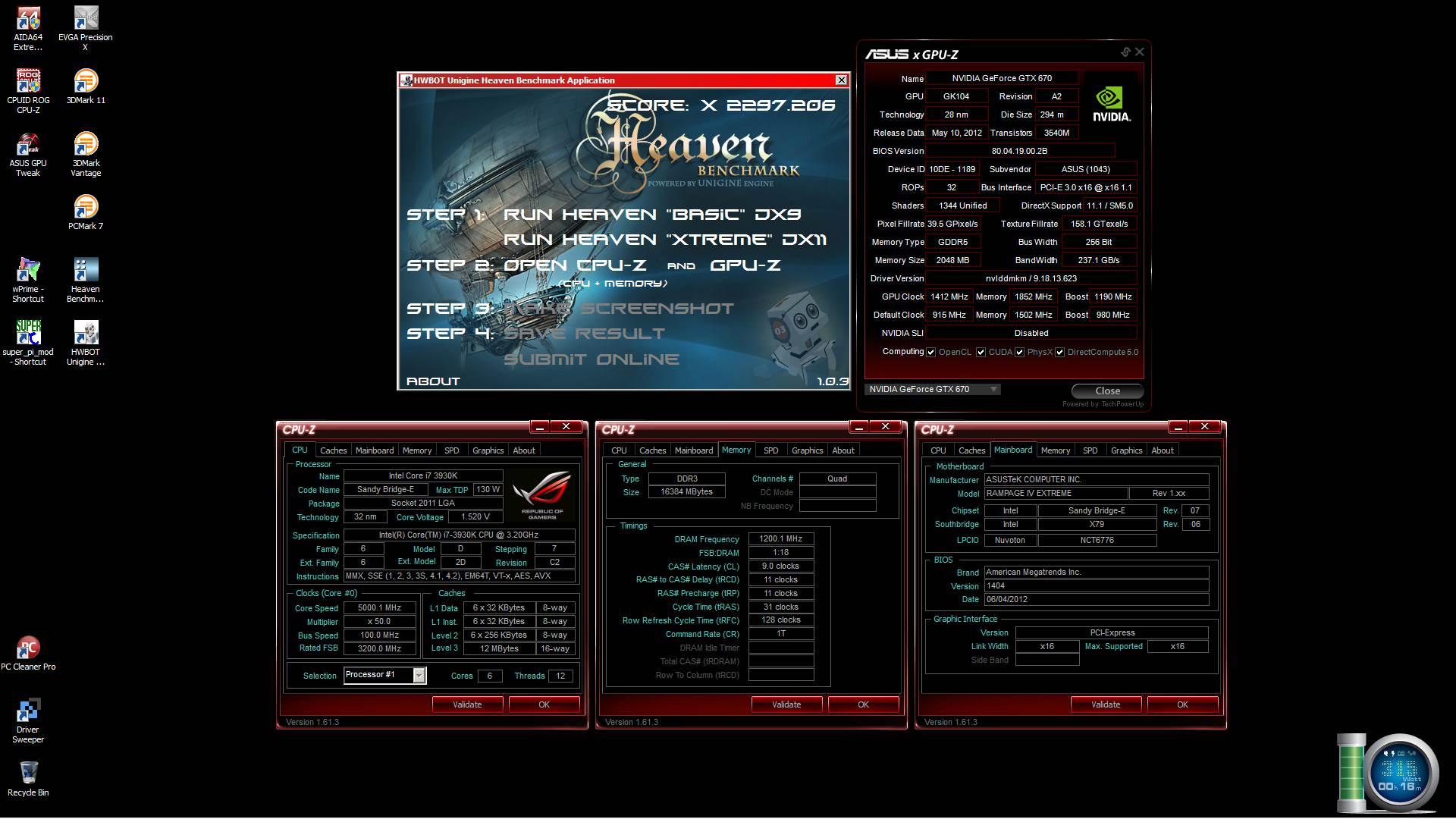This screenshot has height=819, width=1456.
Task: Open PCMark 7 desktop icon
Action: pos(86,212)
